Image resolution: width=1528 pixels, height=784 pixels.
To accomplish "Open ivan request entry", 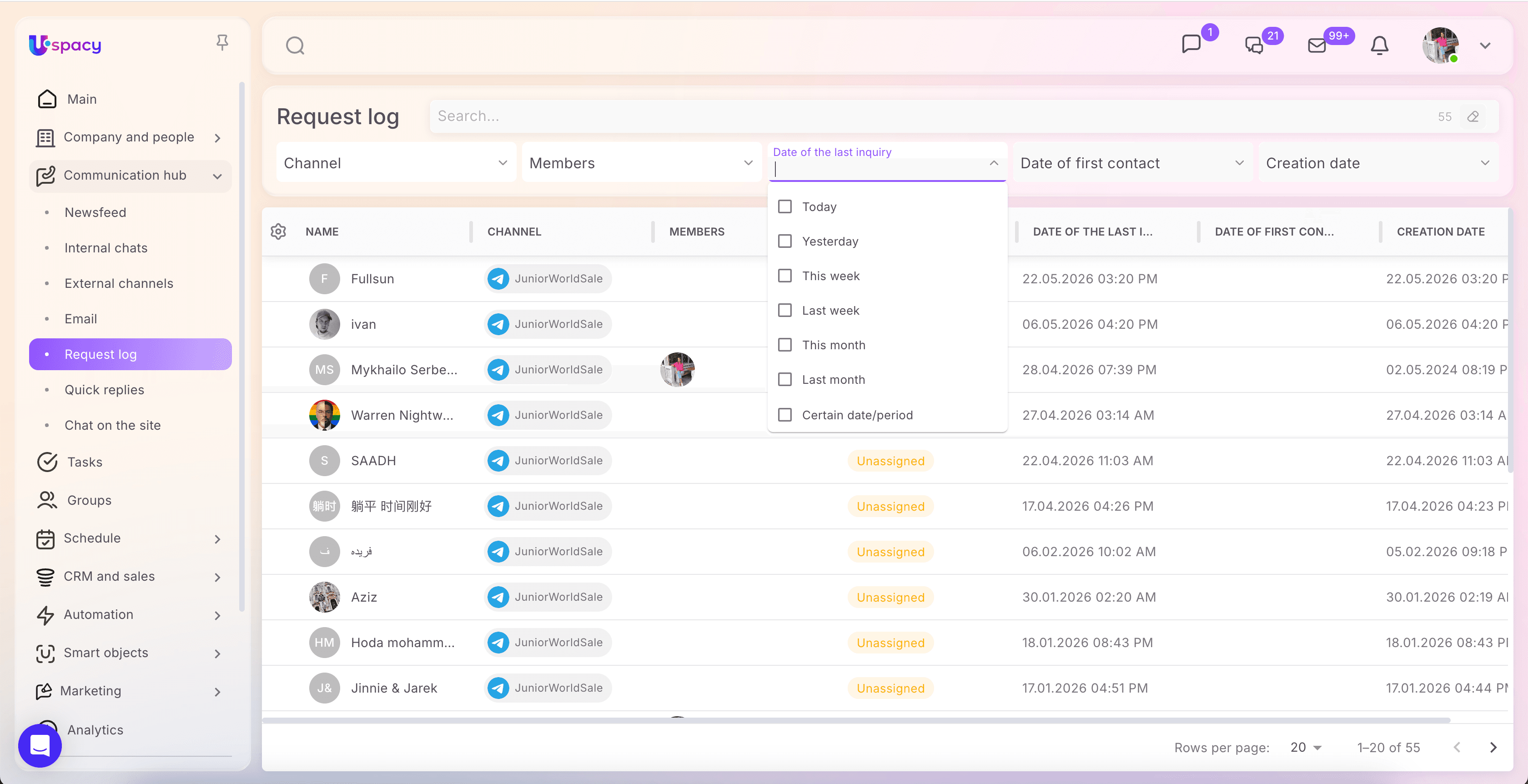I will 364,324.
